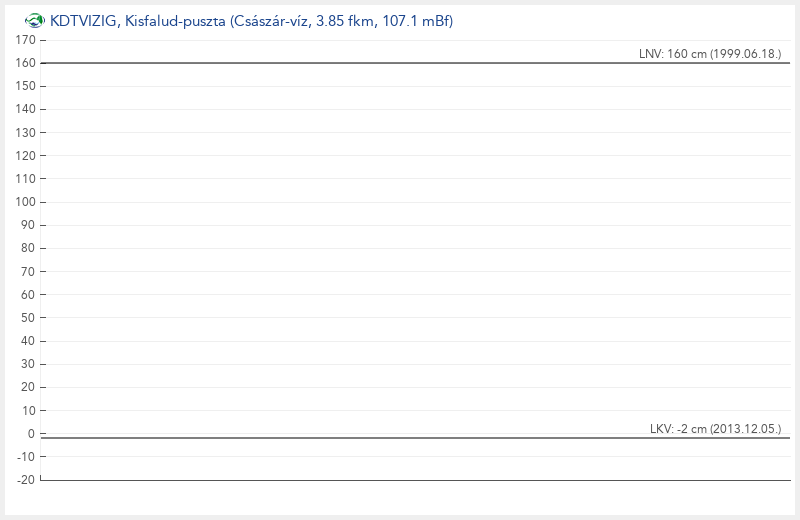The image size is (800, 520).
Task: Click the LNV: 160 cm label
Action: 710,54
